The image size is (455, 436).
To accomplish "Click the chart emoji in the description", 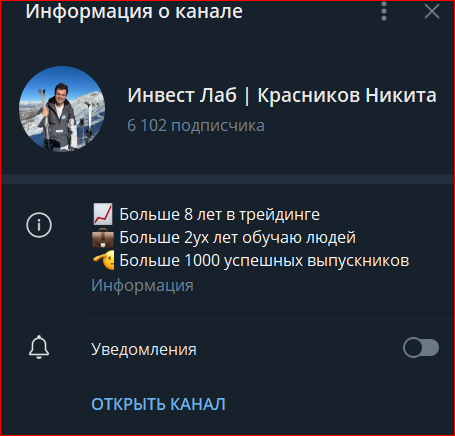I will (103, 214).
